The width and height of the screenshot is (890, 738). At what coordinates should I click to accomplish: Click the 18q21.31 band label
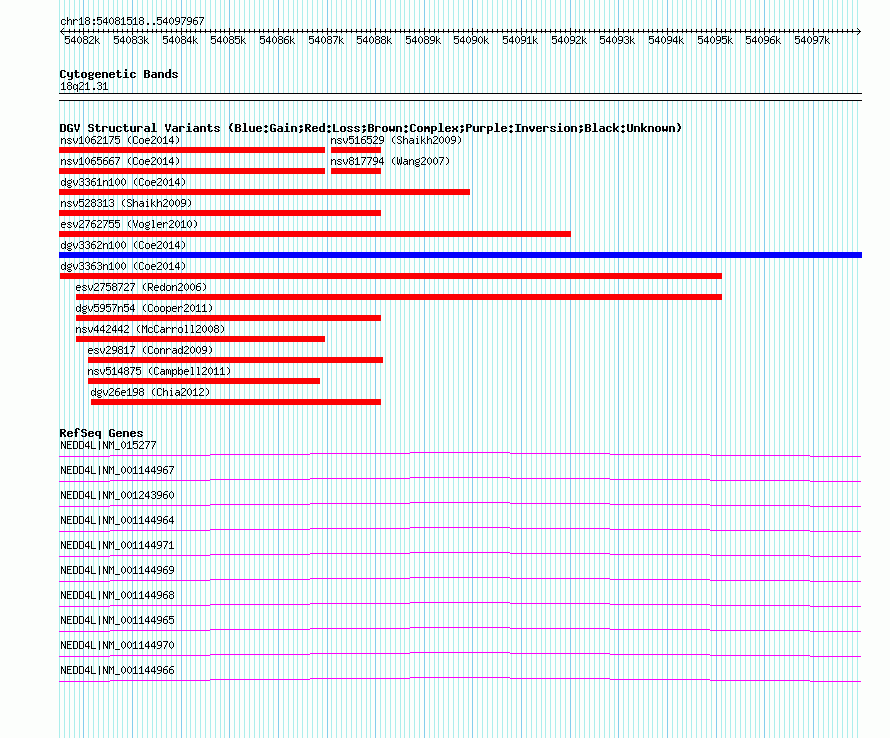click(x=84, y=87)
